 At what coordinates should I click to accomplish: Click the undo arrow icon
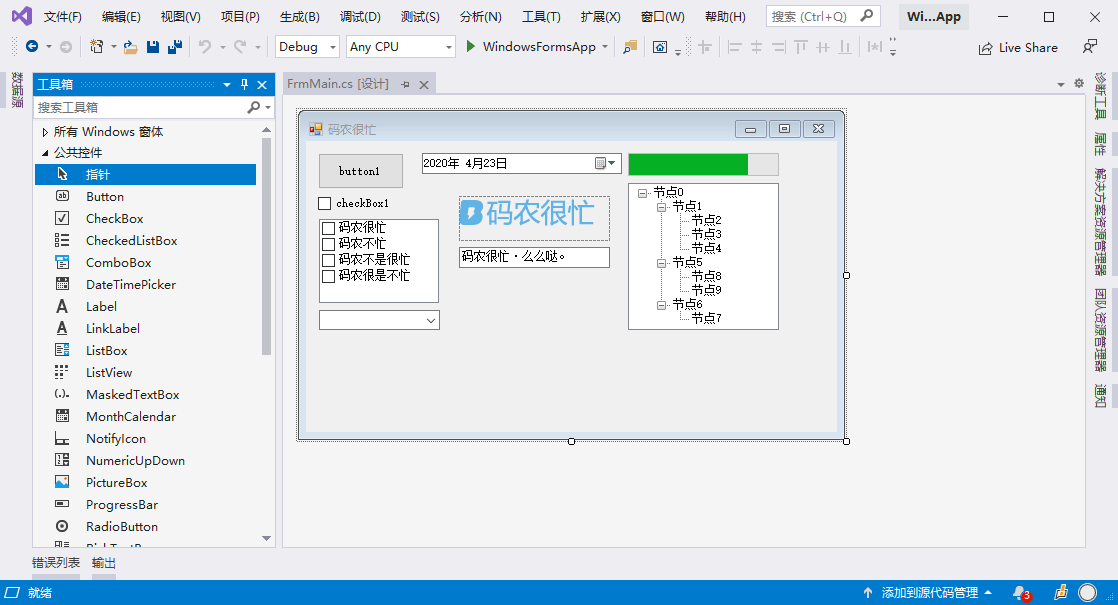(205, 47)
